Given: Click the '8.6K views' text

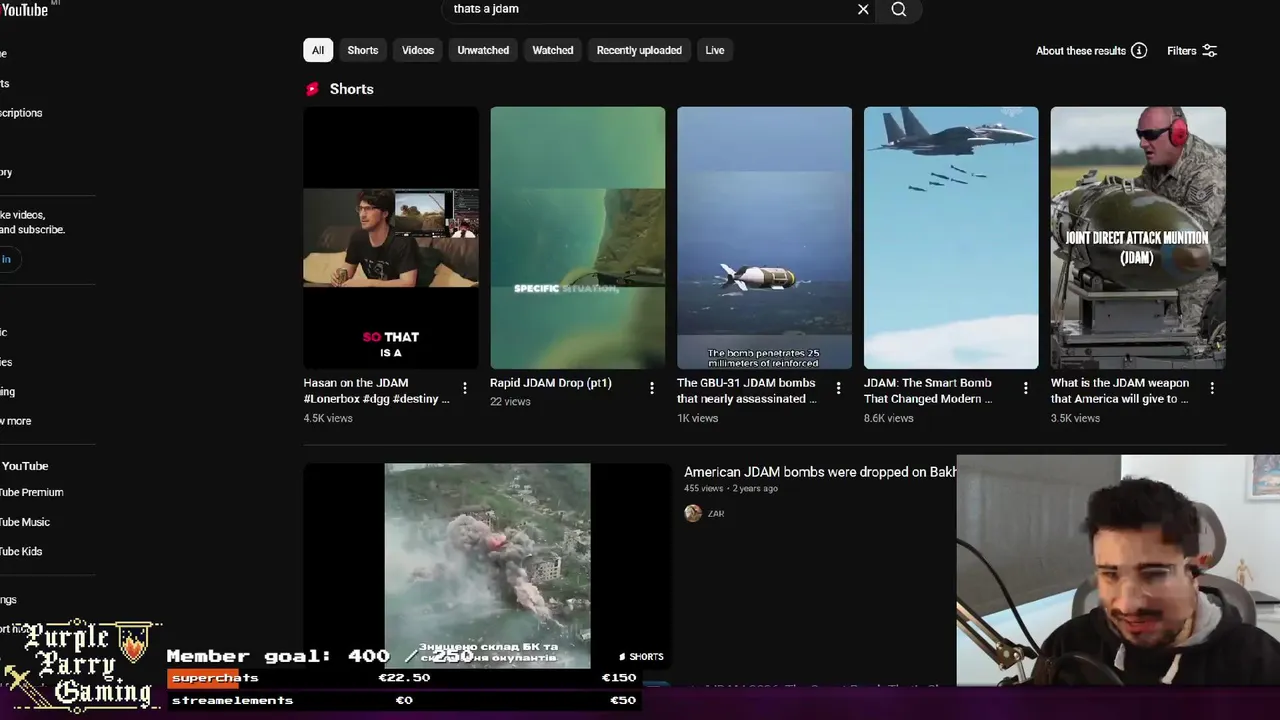Looking at the screenshot, I should (x=889, y=418).
